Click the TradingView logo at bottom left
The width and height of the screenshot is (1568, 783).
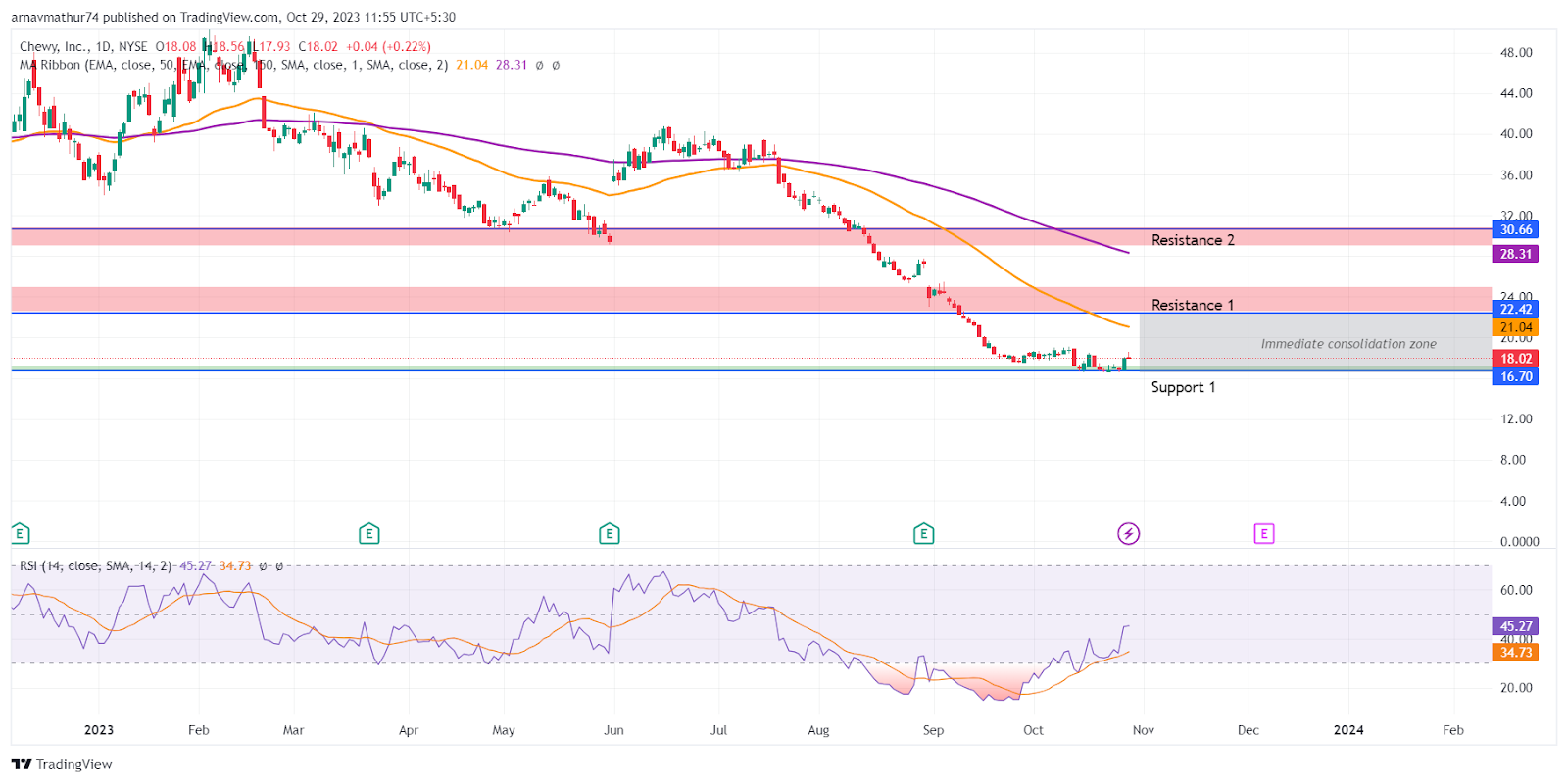62,764
